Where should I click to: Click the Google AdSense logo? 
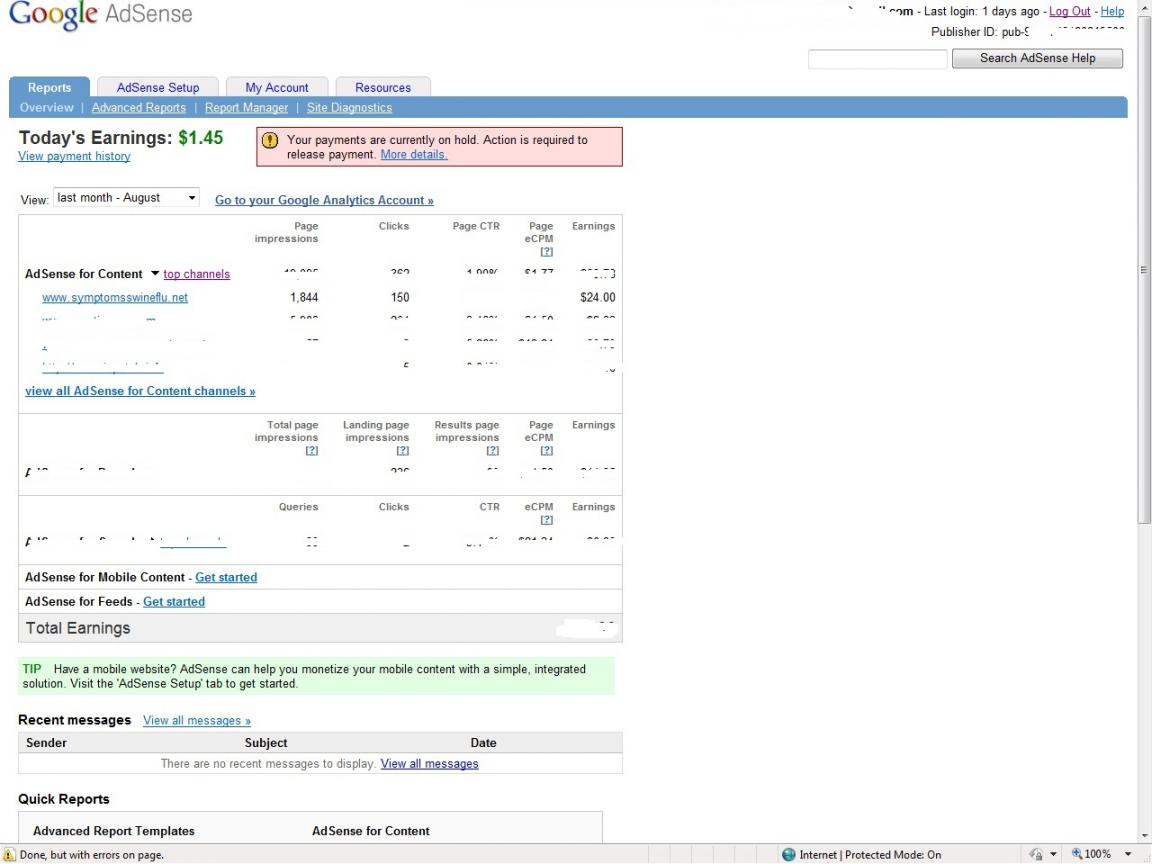click(100, 16)
